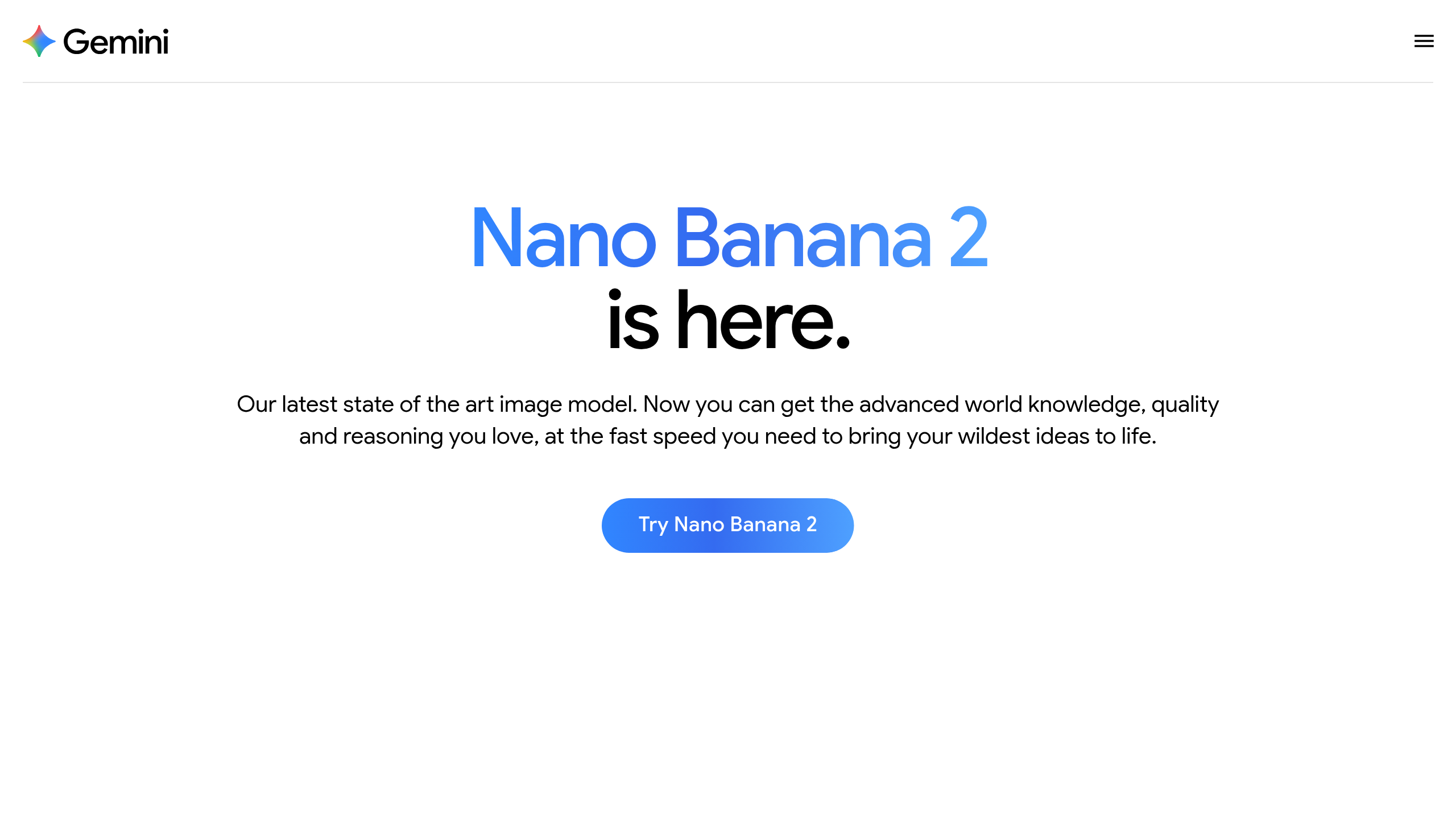The height and width of the screenshot is (819, 1456).
Task: Open the hamburger navigation menu
Action: pyautogui.click(x=1424, y=41)
